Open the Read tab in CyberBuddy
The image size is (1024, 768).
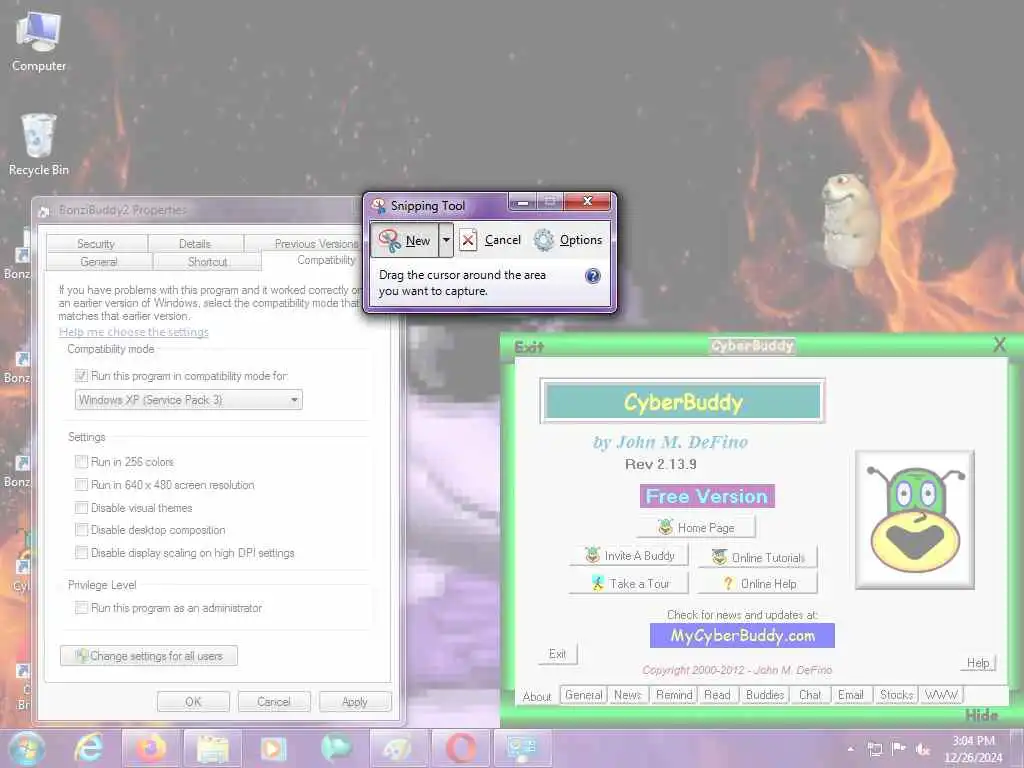click(718, 695)
